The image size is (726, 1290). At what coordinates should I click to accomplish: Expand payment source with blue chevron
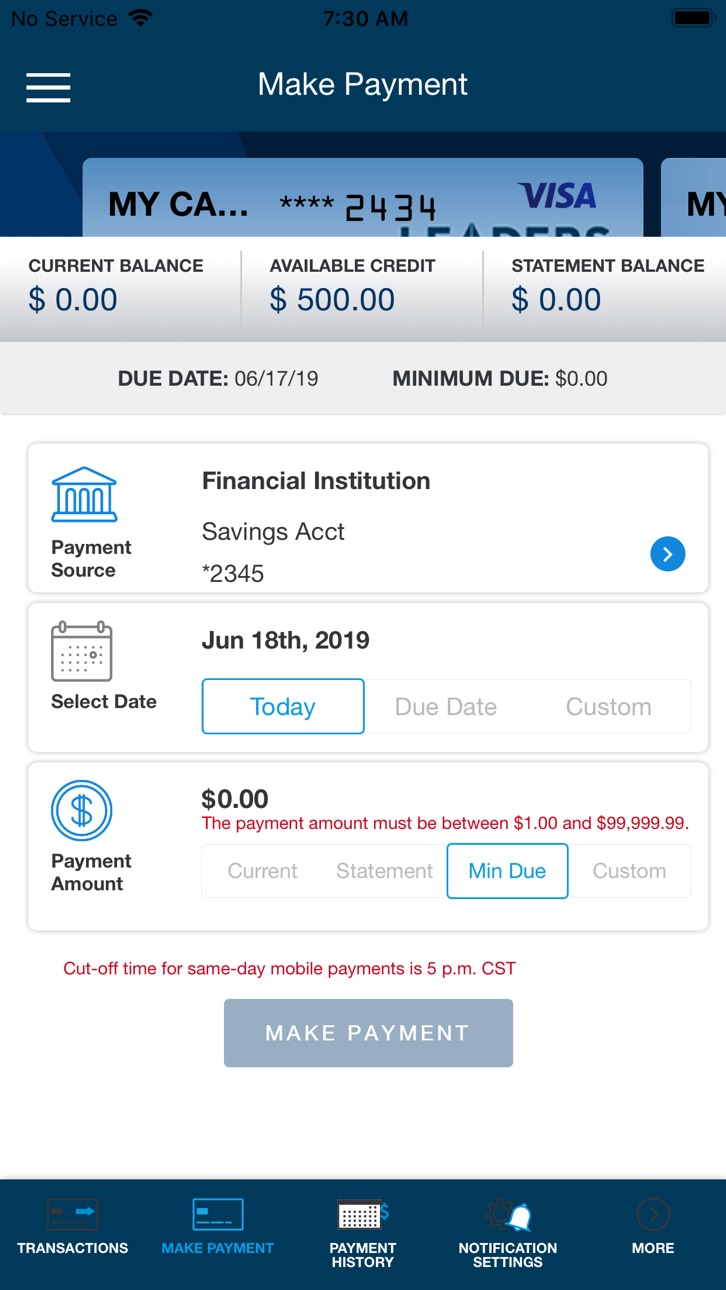[668, 553]
